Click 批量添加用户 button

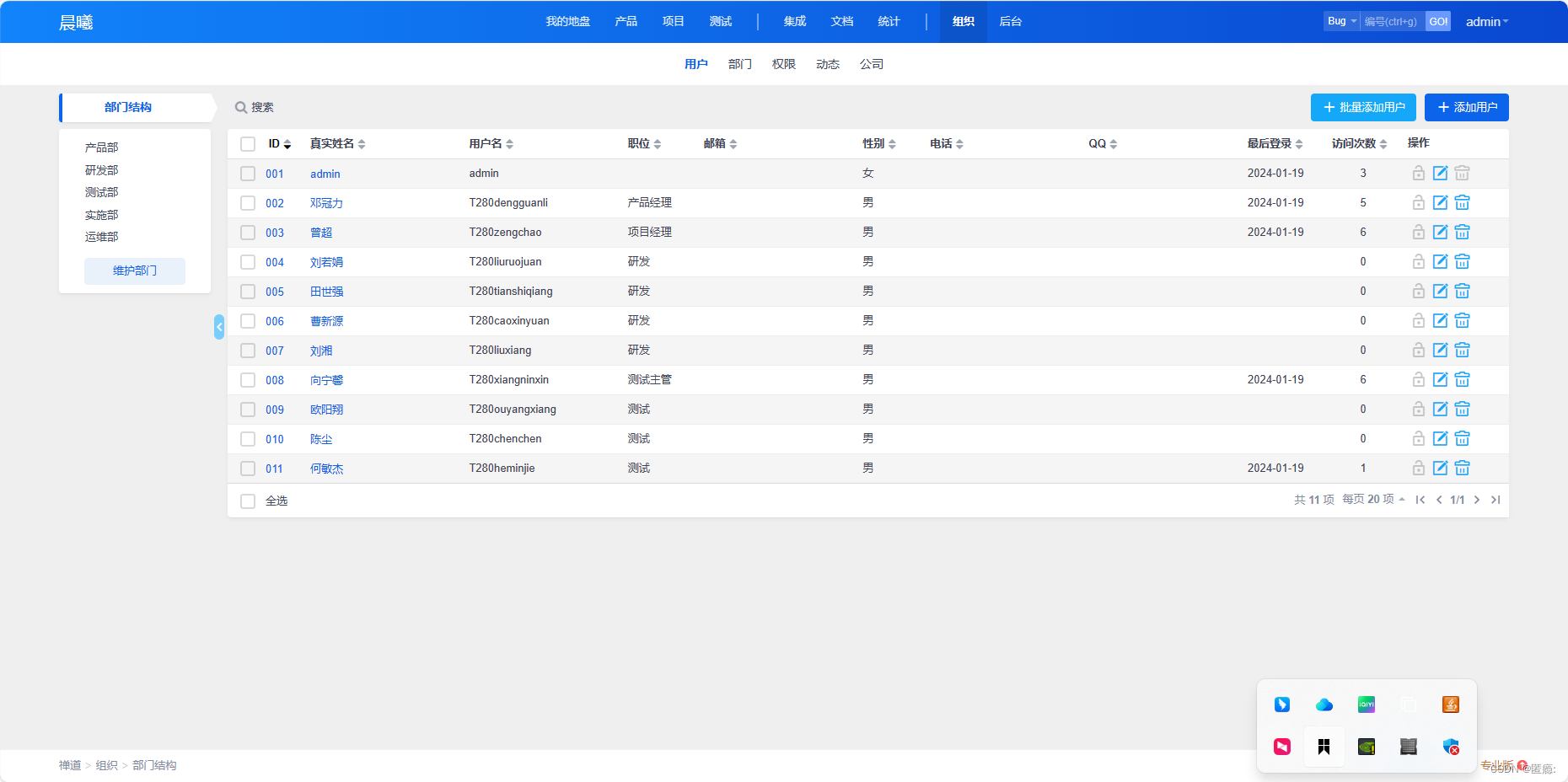click(1363, 107)
